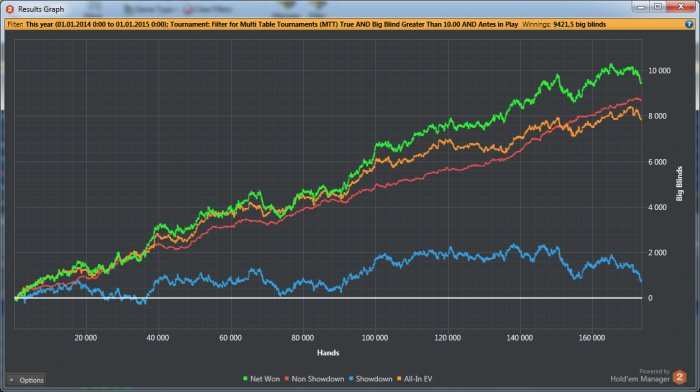The image size is (700, 392).
Task: Click the Hold'em Manager 2 logo icon
Action: 679,377
